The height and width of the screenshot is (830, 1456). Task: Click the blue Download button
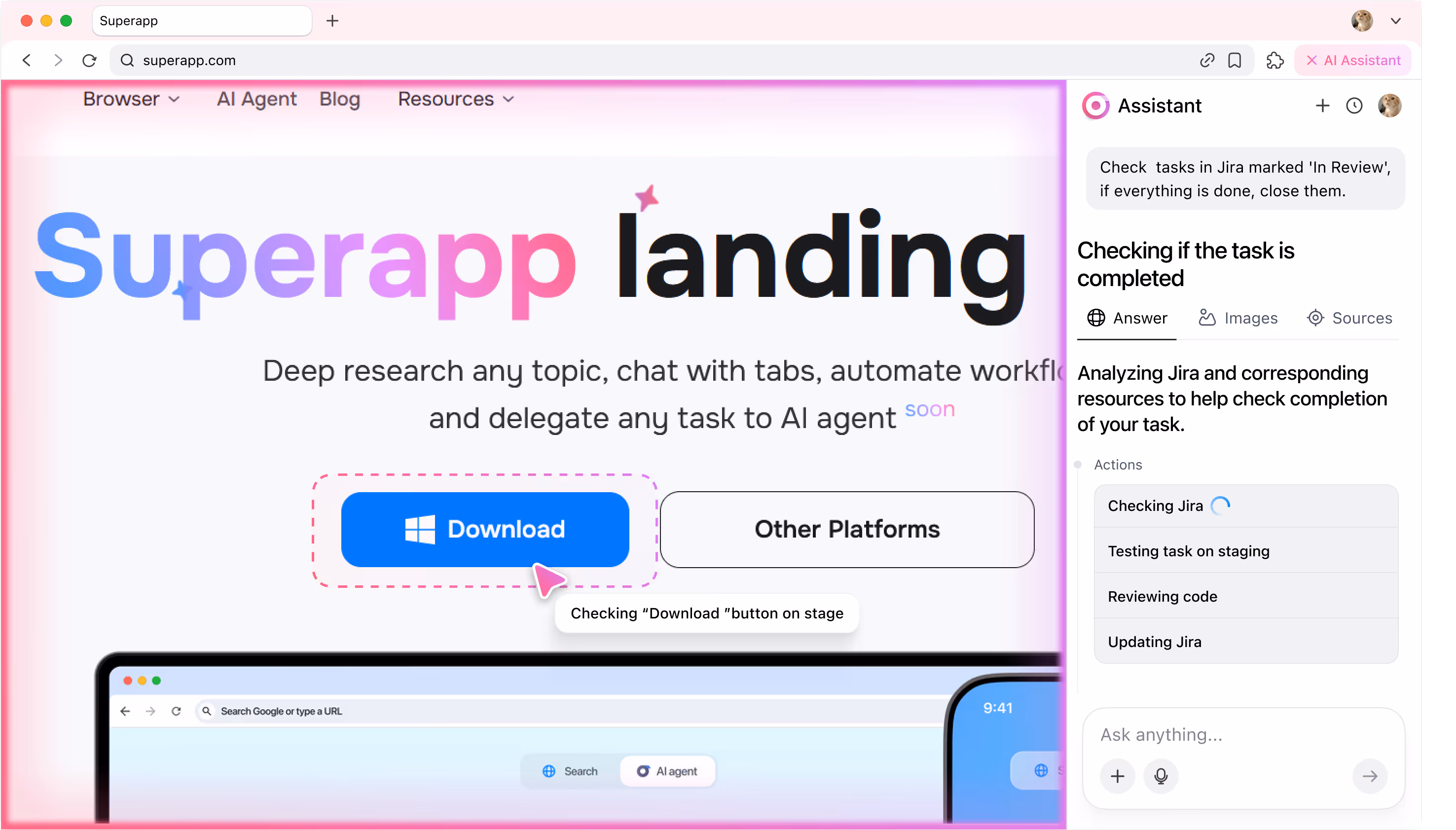(x=485, y=529)
